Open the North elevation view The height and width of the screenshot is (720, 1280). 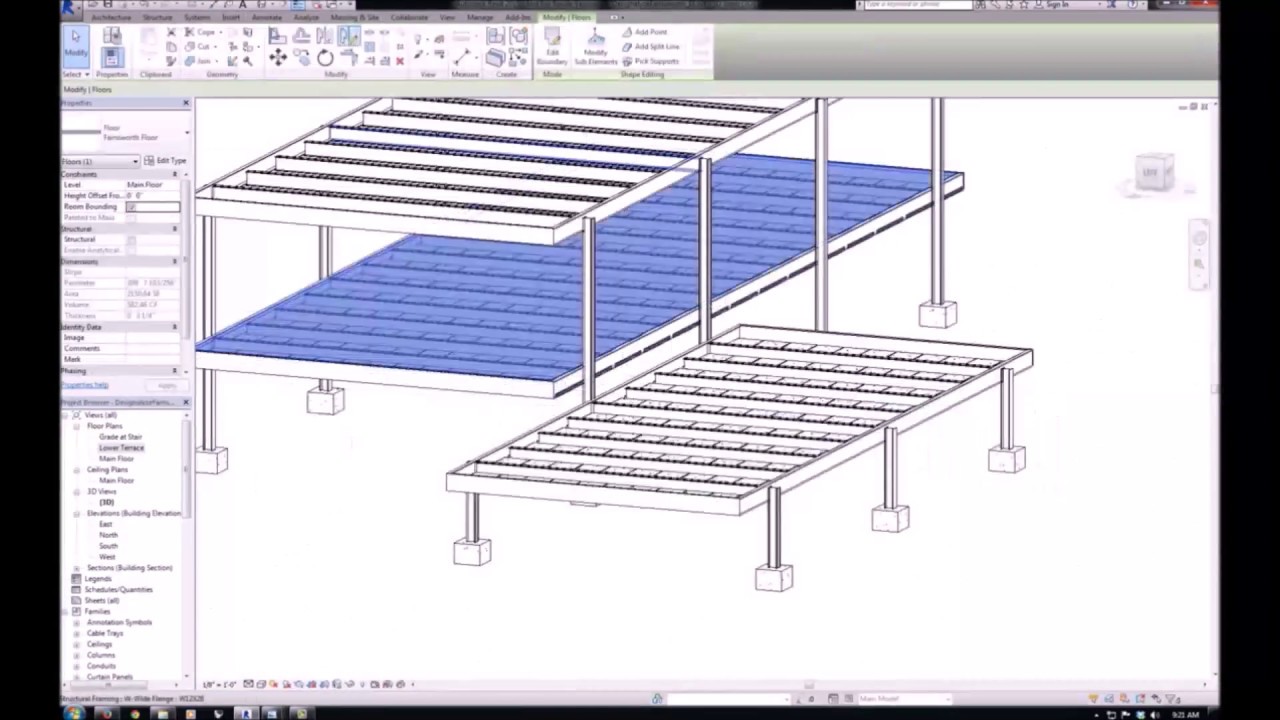coord(108,535)
